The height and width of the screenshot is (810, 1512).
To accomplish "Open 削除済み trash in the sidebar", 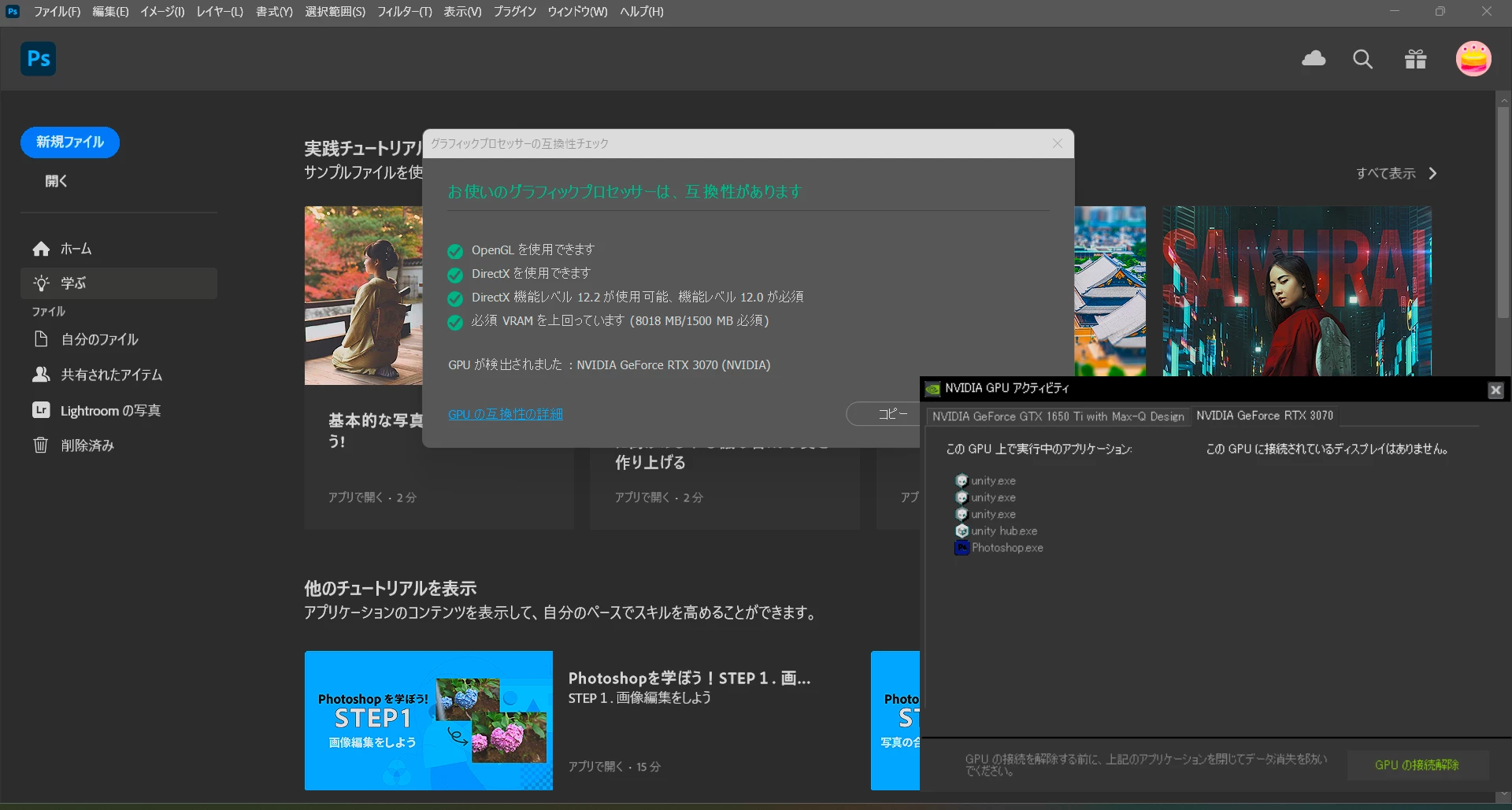I will pyautogui.click(x=118, y=446).
